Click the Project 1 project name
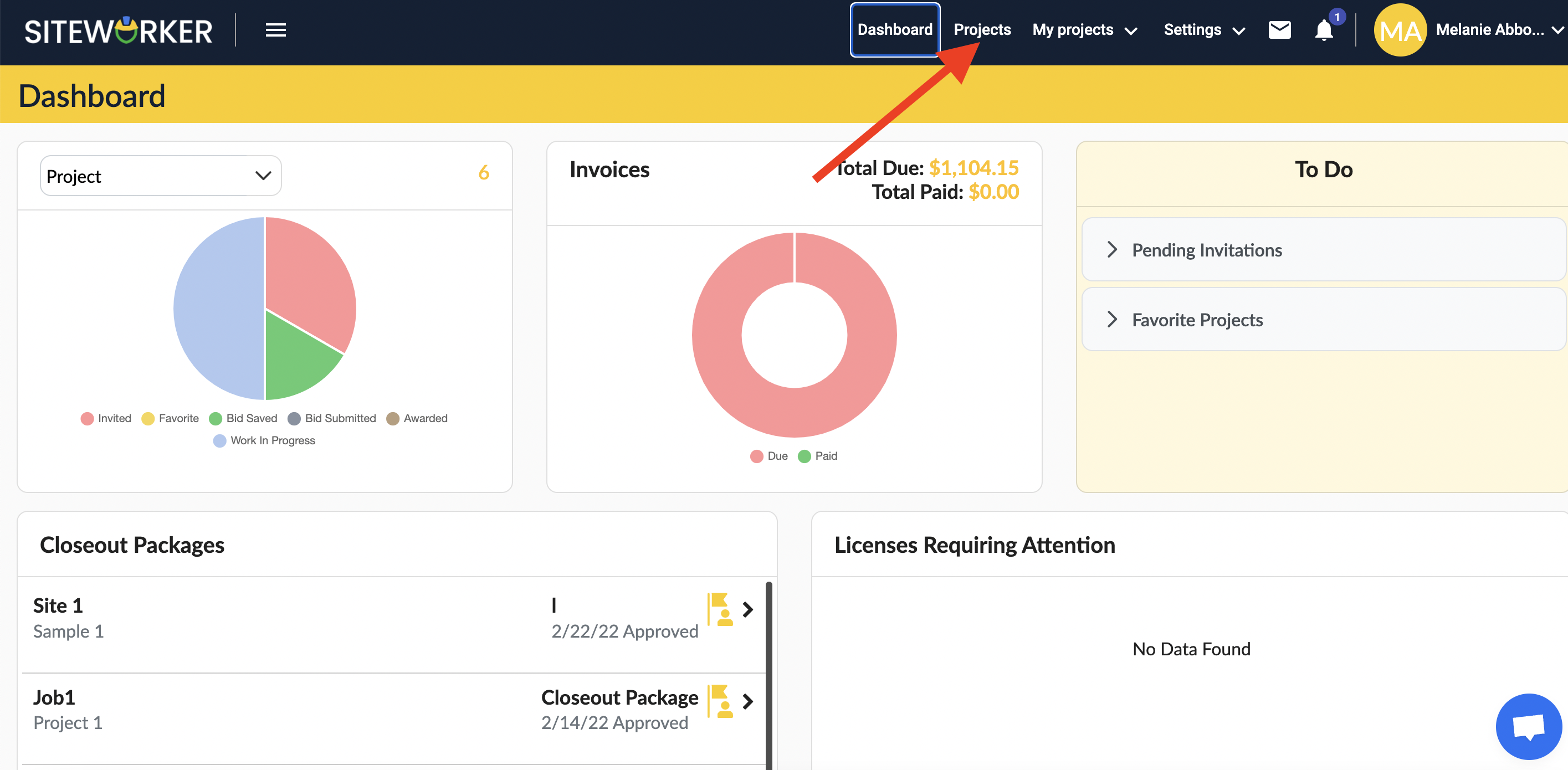Screen dimensions: 1568x770 (68, 722)
